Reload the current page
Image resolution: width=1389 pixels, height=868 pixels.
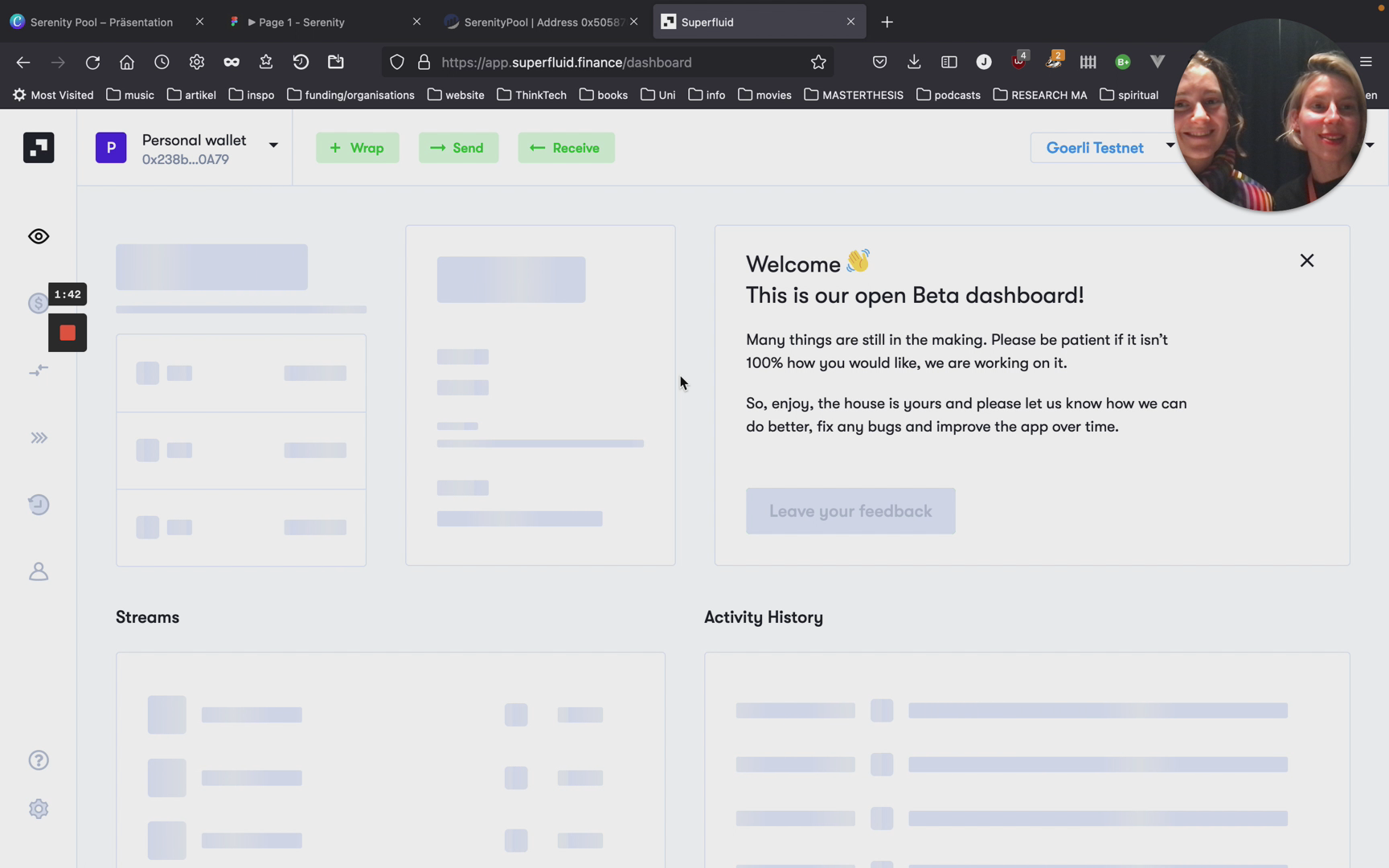pyautogui.click(x=92, y=62)
